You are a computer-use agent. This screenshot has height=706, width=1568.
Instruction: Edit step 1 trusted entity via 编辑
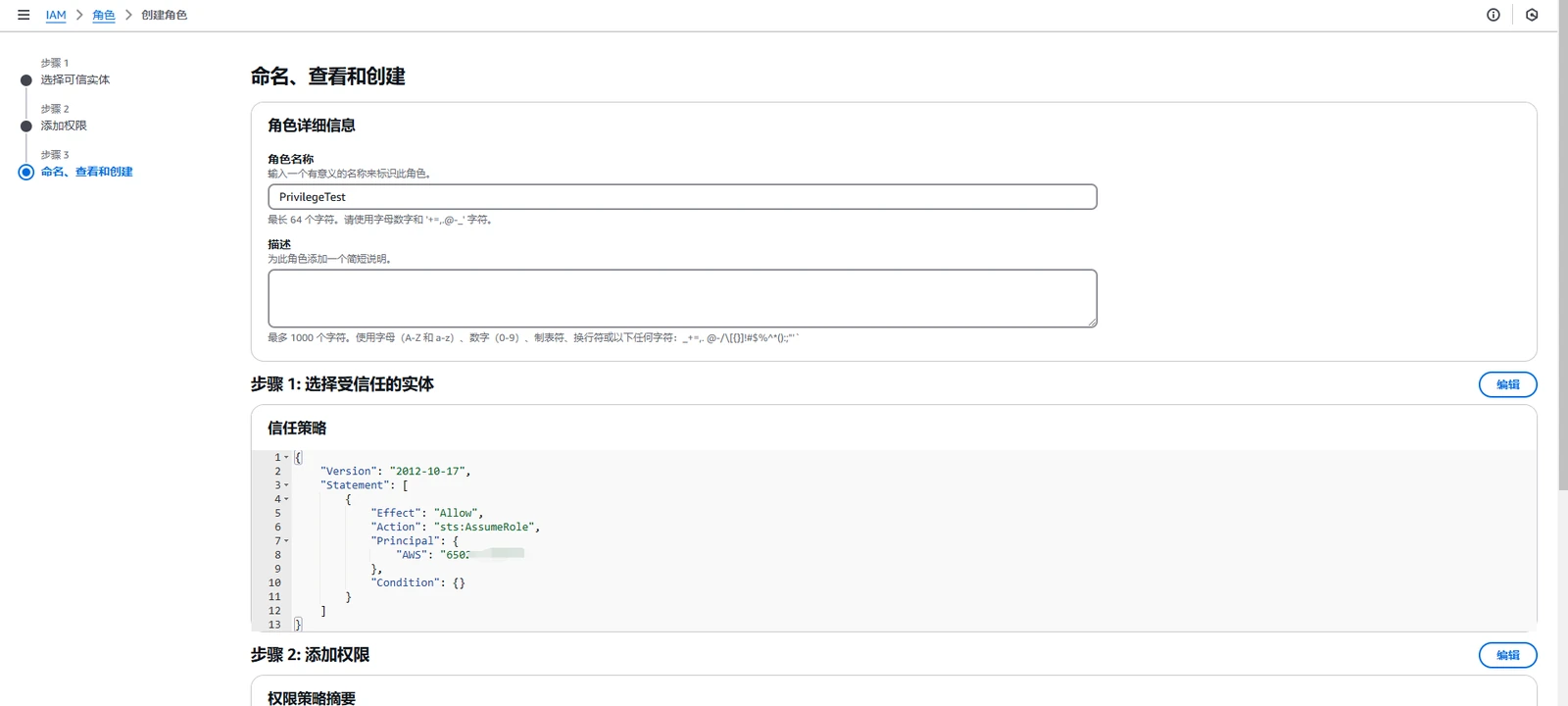(1507, 384)
